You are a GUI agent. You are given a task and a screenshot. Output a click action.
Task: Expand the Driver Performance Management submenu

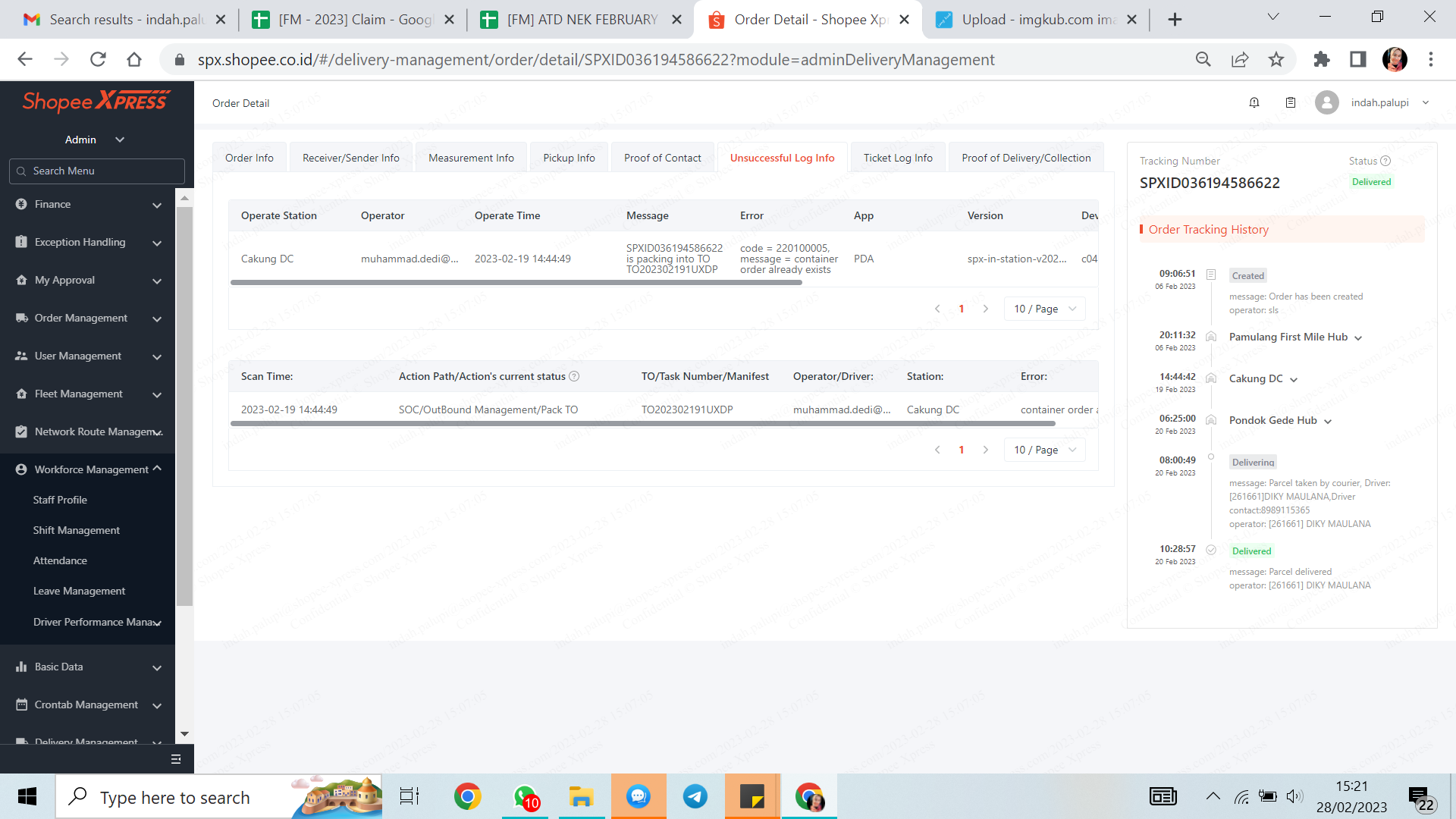pyautogui.click(x=157, y=623)
